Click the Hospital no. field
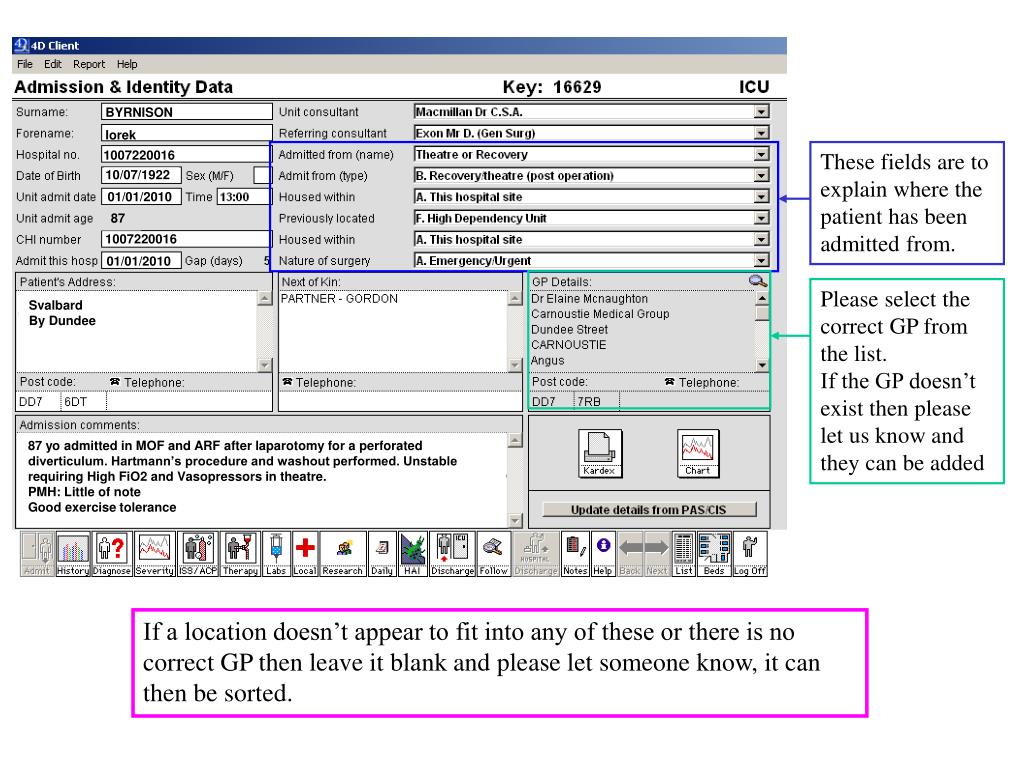 pos(186,155)
